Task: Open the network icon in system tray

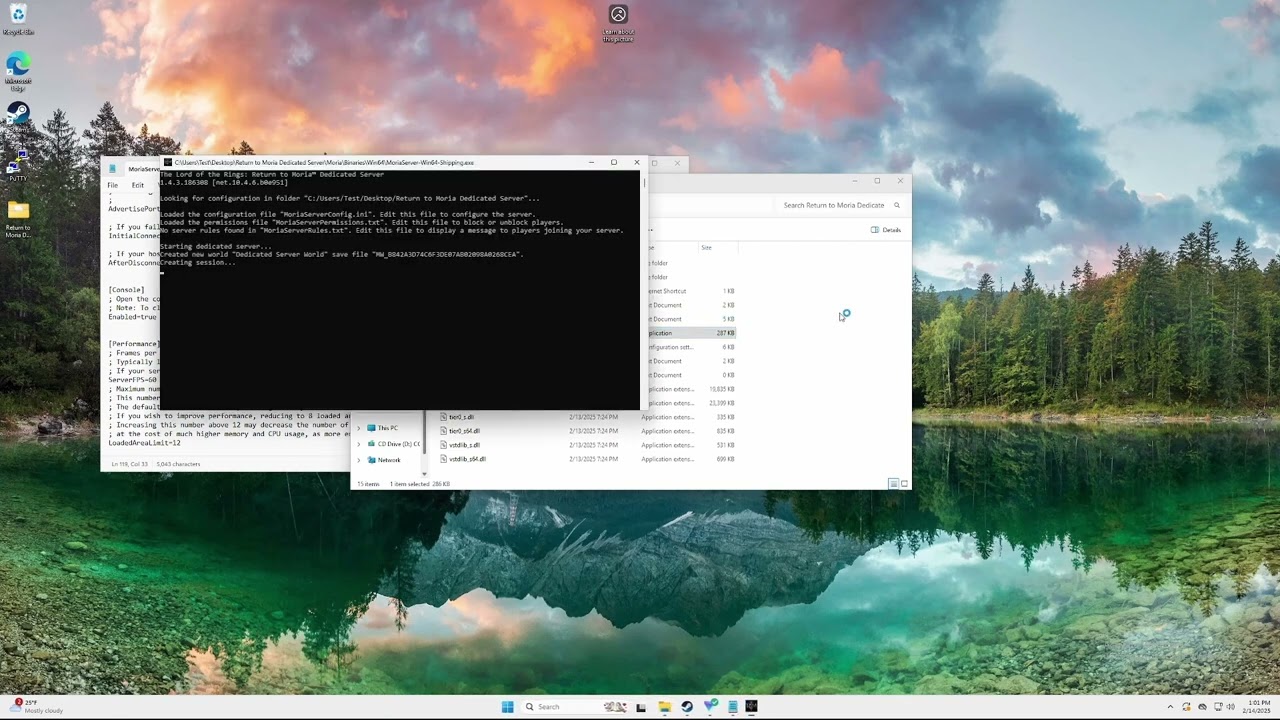Action: pos(1216,707)
